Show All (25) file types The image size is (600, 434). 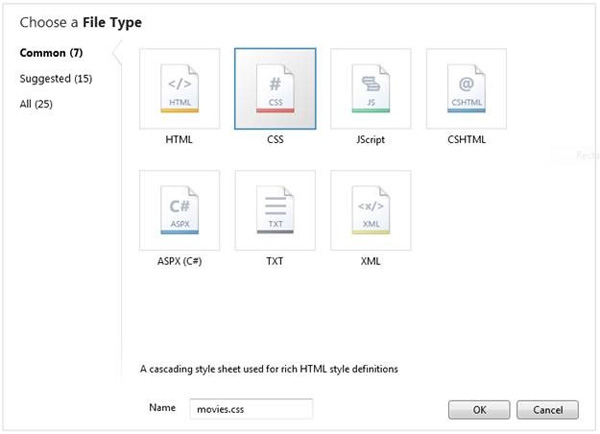point(36,104)
